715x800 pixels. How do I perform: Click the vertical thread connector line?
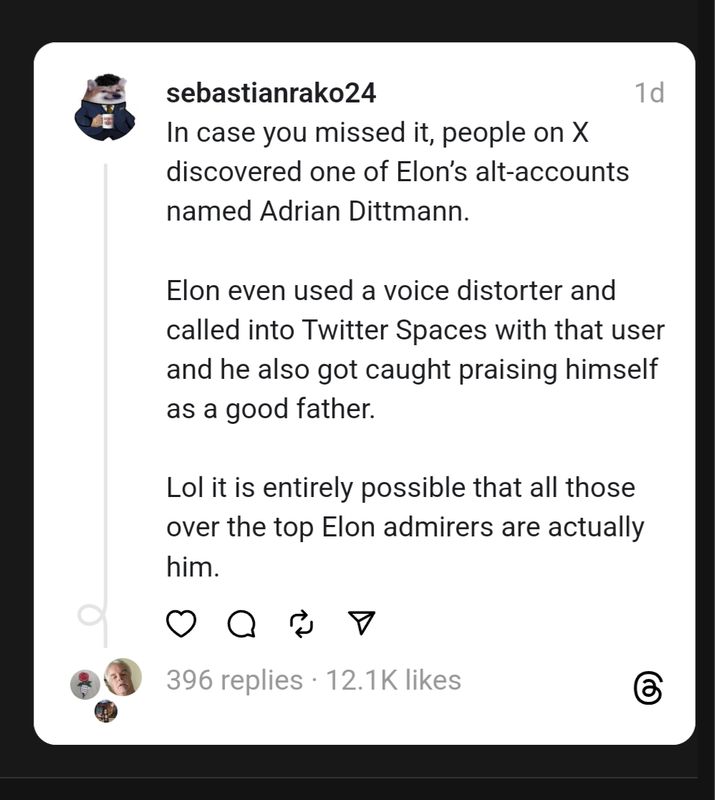tap(106, 383)
